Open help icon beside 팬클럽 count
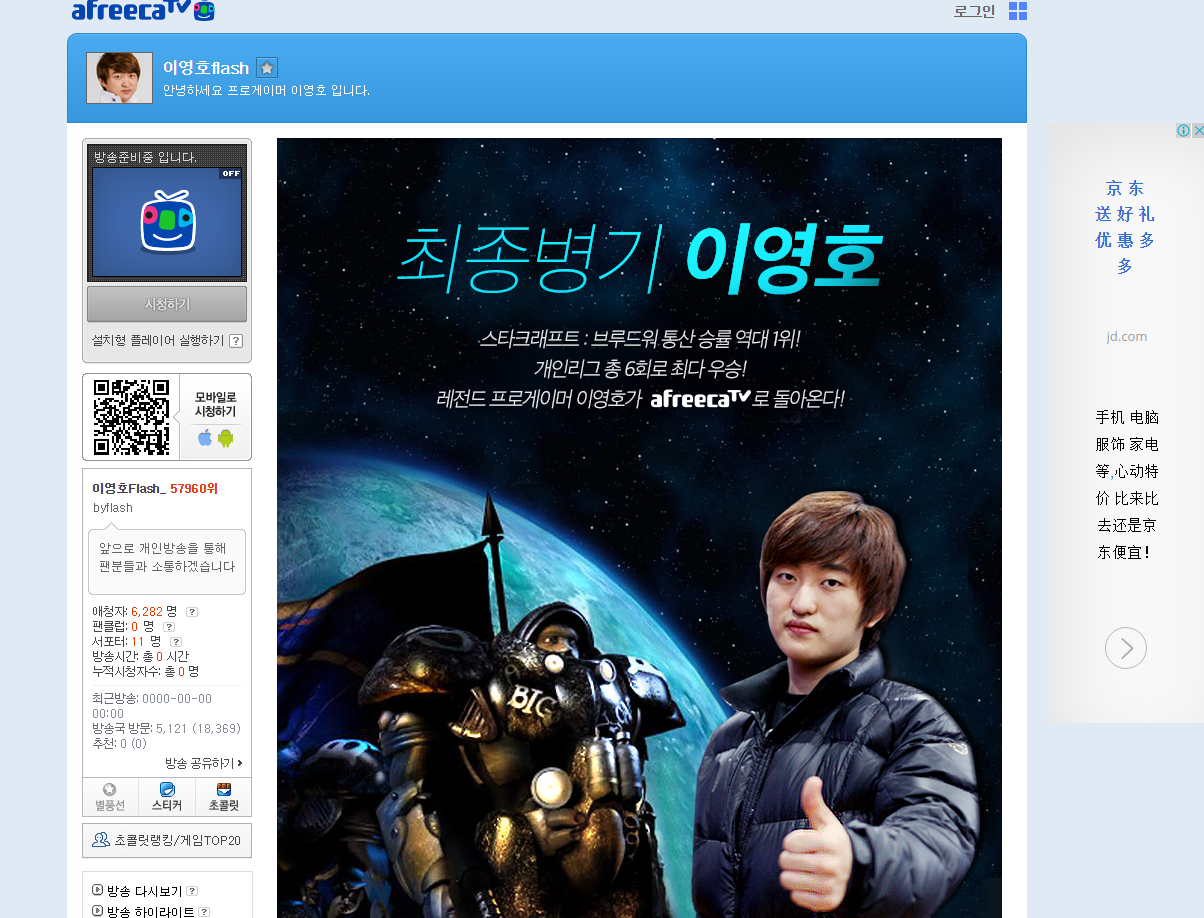The width and height of the screenshot is (1204, 918). point(169,627)
